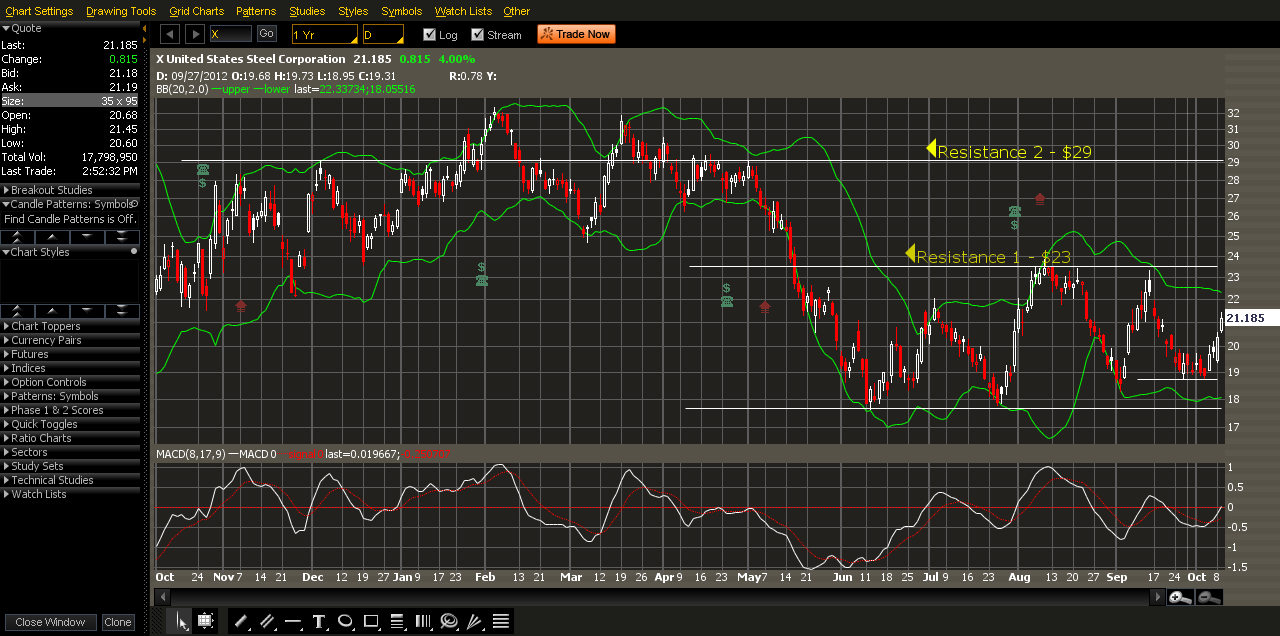Open the Styles menu
1280x636 pixels.
[x=353, y=11]
